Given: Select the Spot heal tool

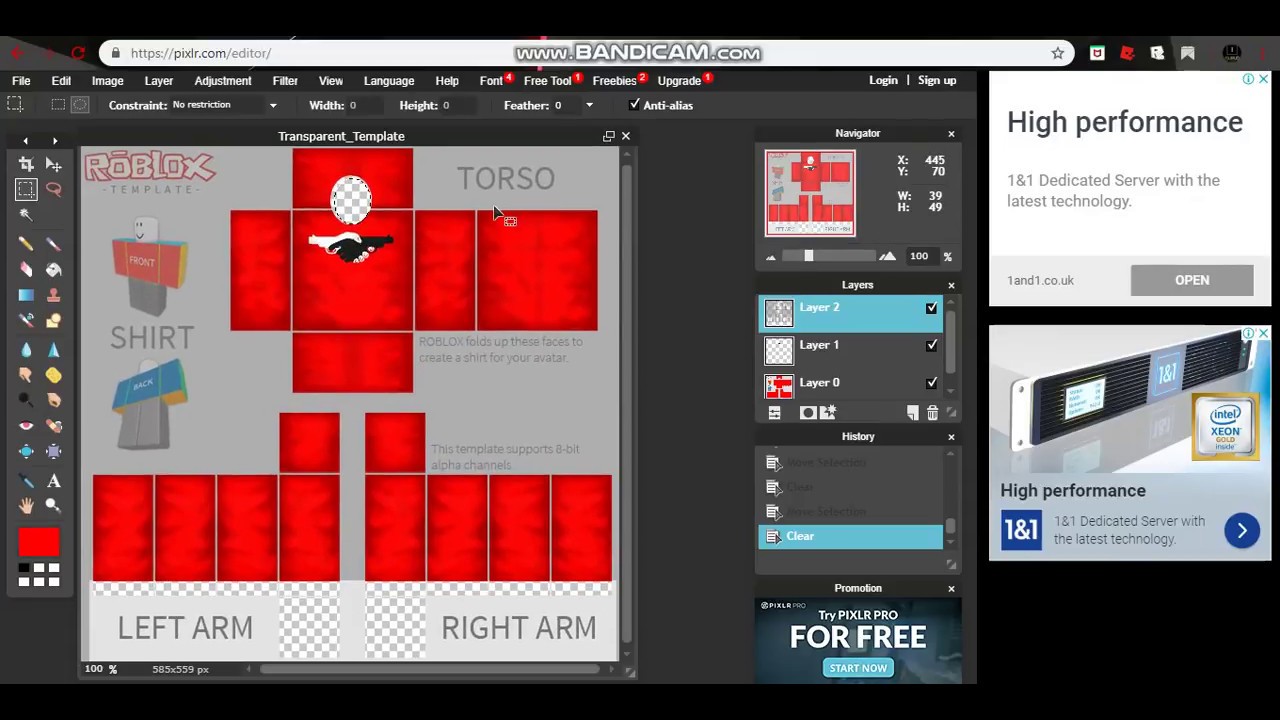Looking at the screenshot, I should coord(54,426).
